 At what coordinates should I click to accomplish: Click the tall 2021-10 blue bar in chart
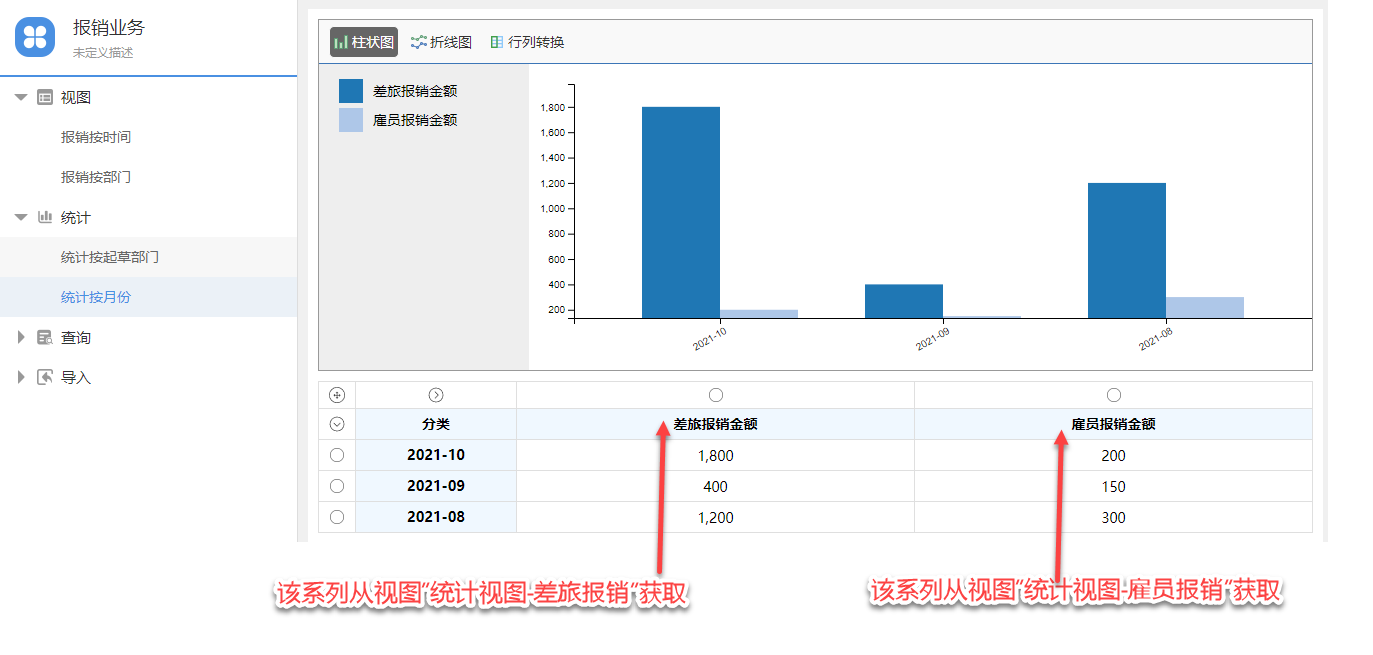pos(680,212)
